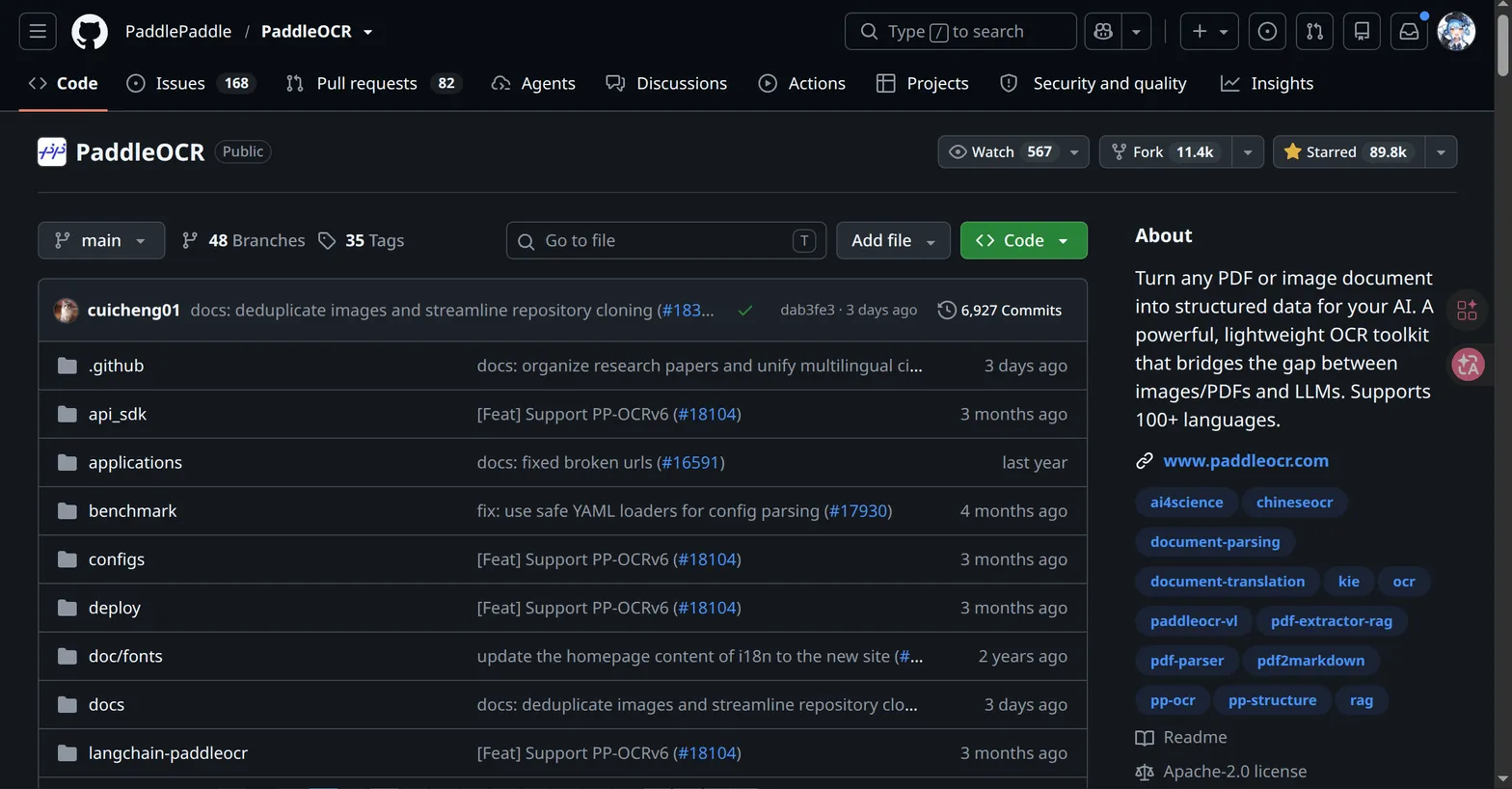Open the Pull requests tab
This screenshot has width=1512, height=789.
373,84
